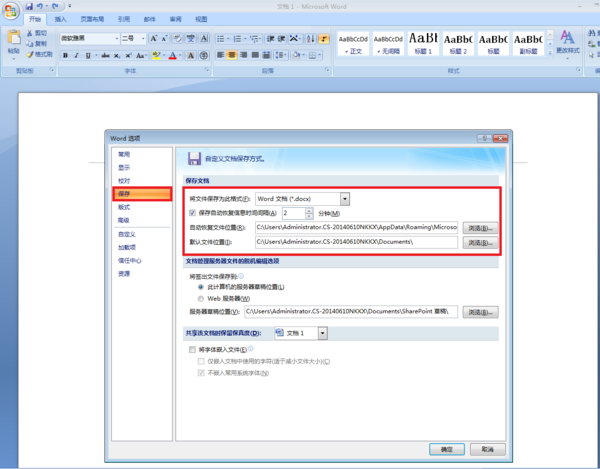Insert an enclosed character (circled 字 icon)
Screen dimensions: 600x469
pyautogui.click(x=204, y=55)
